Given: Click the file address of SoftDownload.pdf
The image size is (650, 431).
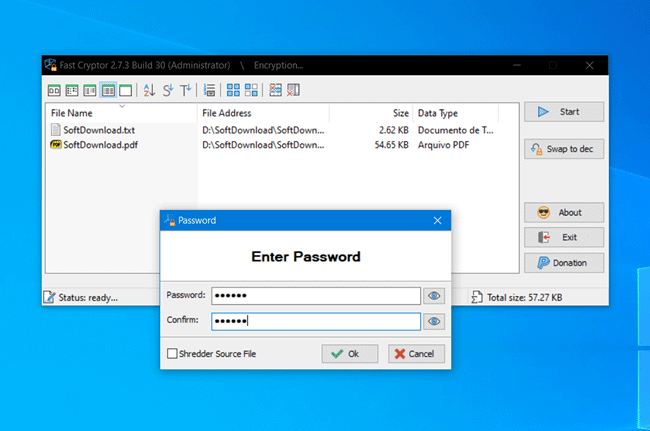Looking at the screenshot, I should [263, 145].
